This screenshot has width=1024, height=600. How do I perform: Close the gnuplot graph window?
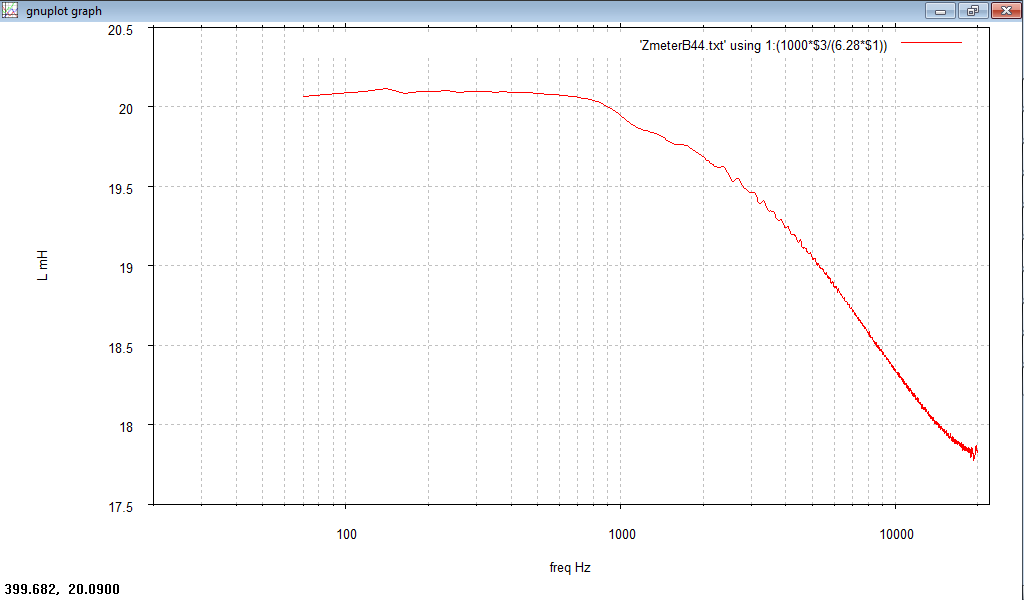pyautogui.click(x=1006, y=10)
